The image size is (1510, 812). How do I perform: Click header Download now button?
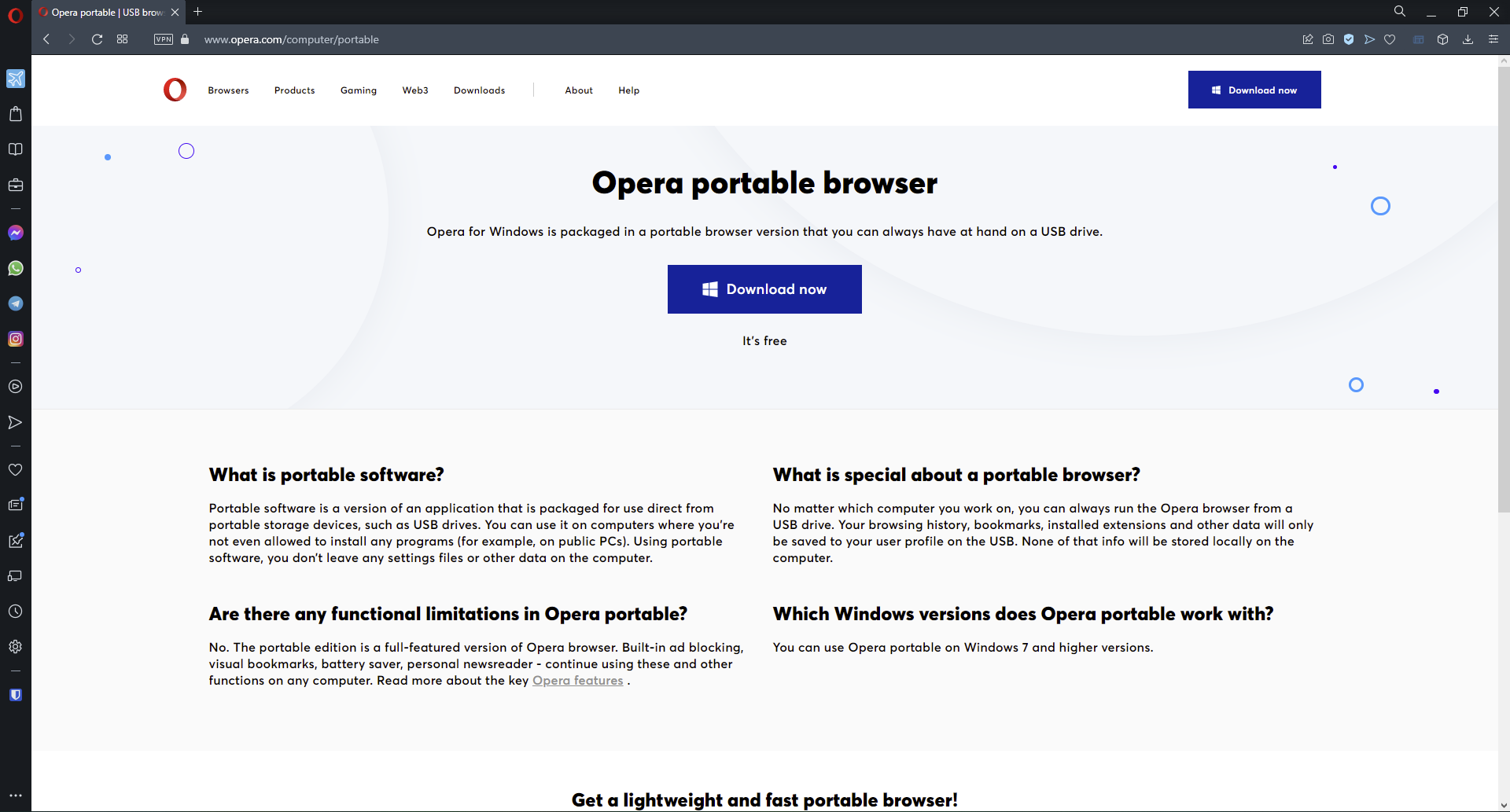(1254, 90)
